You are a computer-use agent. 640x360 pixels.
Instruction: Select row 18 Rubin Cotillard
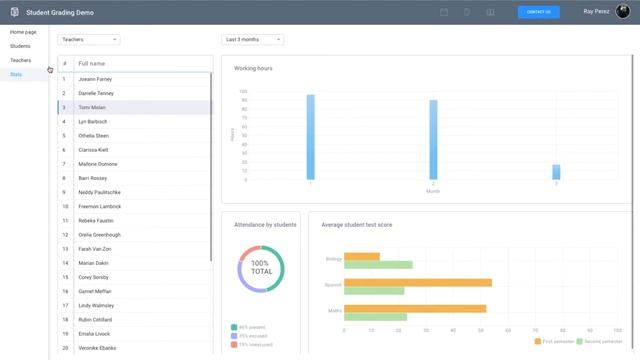135,320
